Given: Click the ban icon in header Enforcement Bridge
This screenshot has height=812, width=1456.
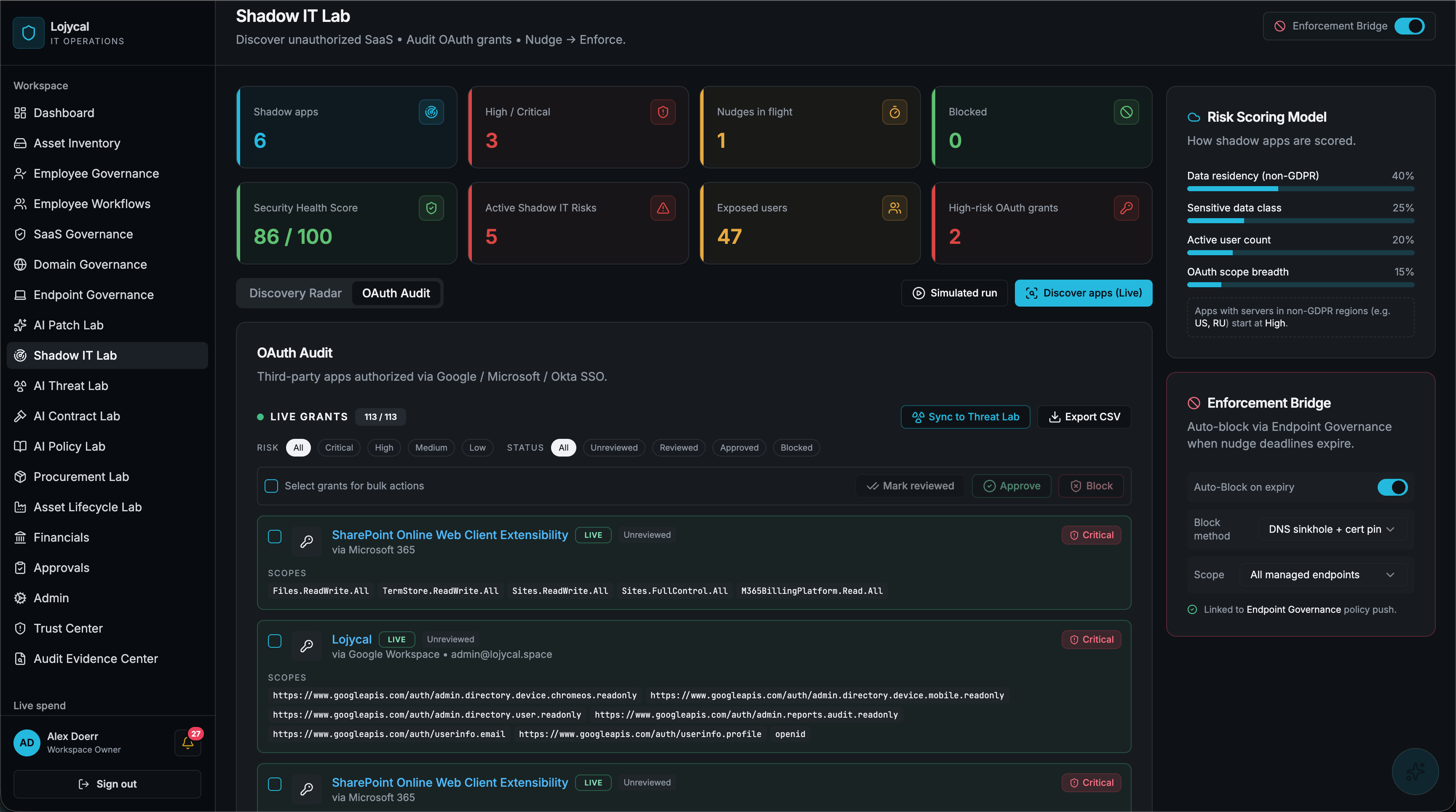Looking at the screenshot, I should [x=1280, y=26].
